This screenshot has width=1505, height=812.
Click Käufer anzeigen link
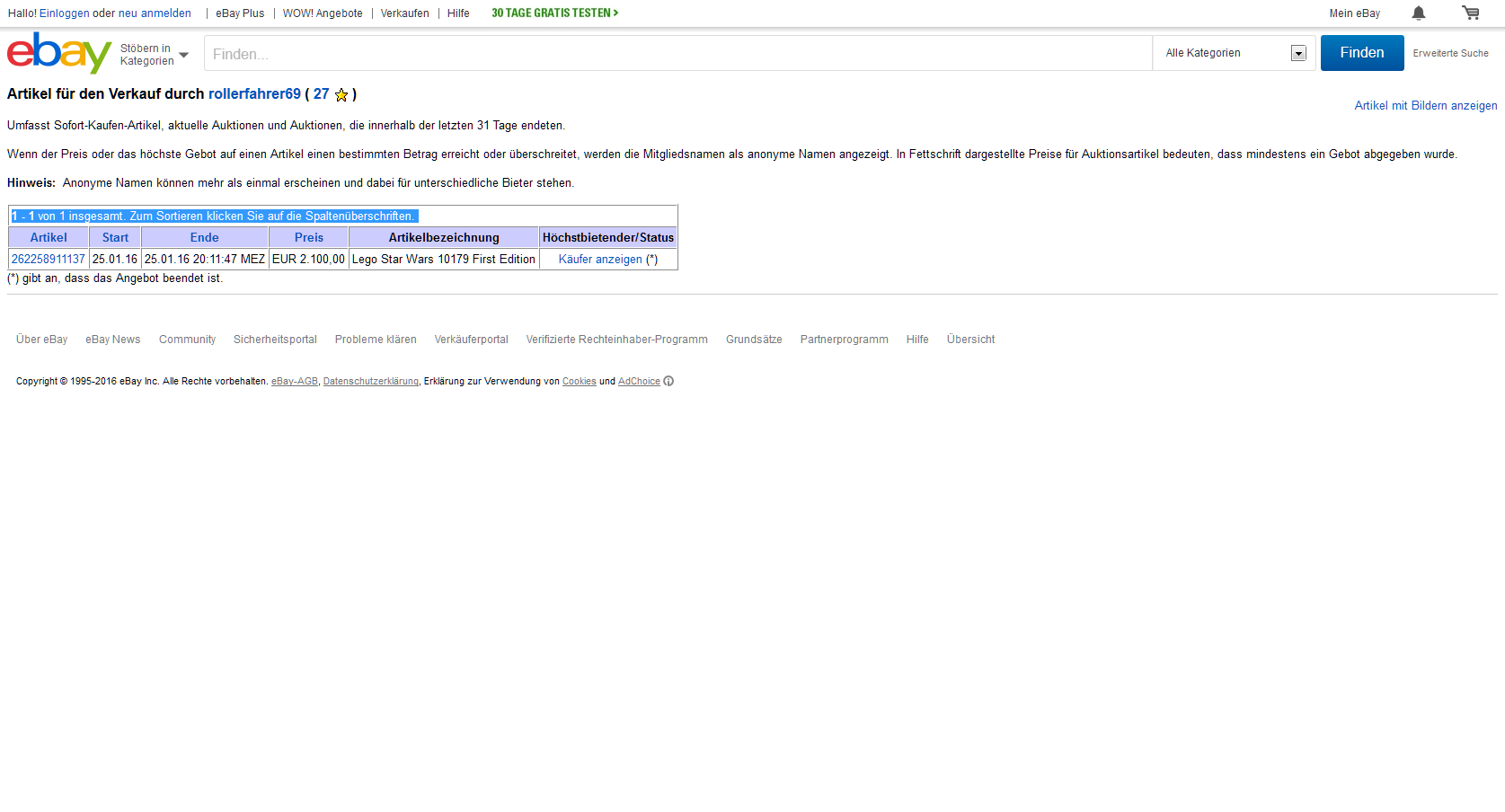tap(600, 259)
